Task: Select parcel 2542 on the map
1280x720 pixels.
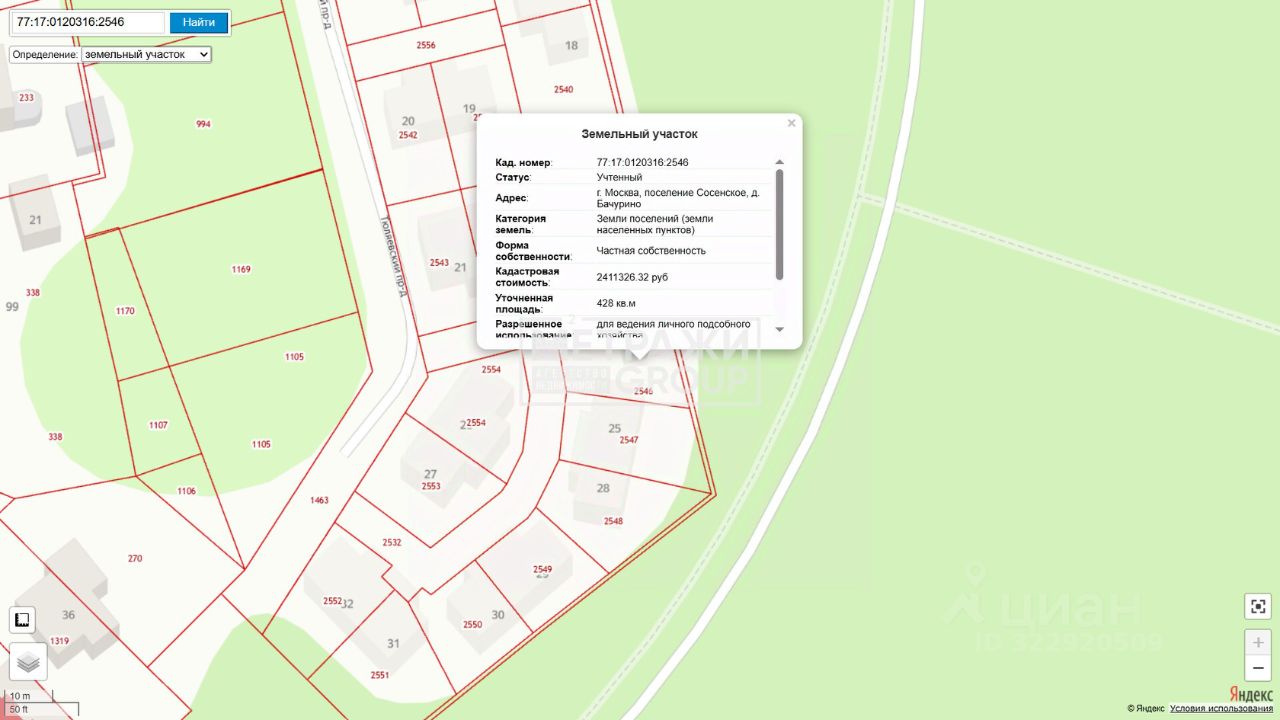Action: pos(408,135)
